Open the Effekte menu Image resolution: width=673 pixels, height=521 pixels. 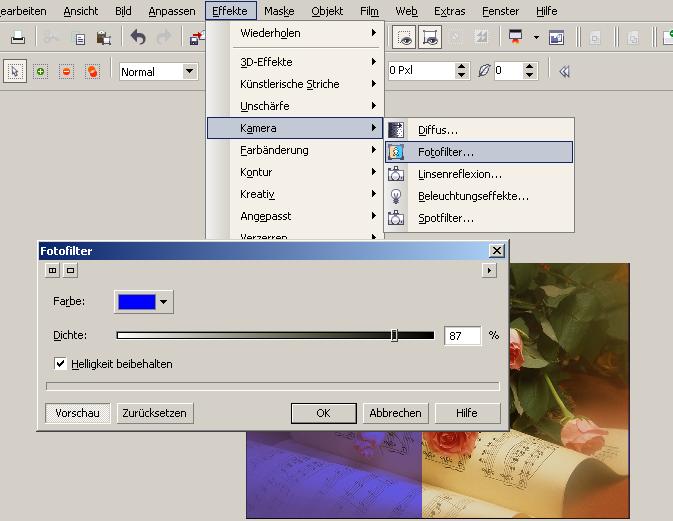[x=230, y=11]
